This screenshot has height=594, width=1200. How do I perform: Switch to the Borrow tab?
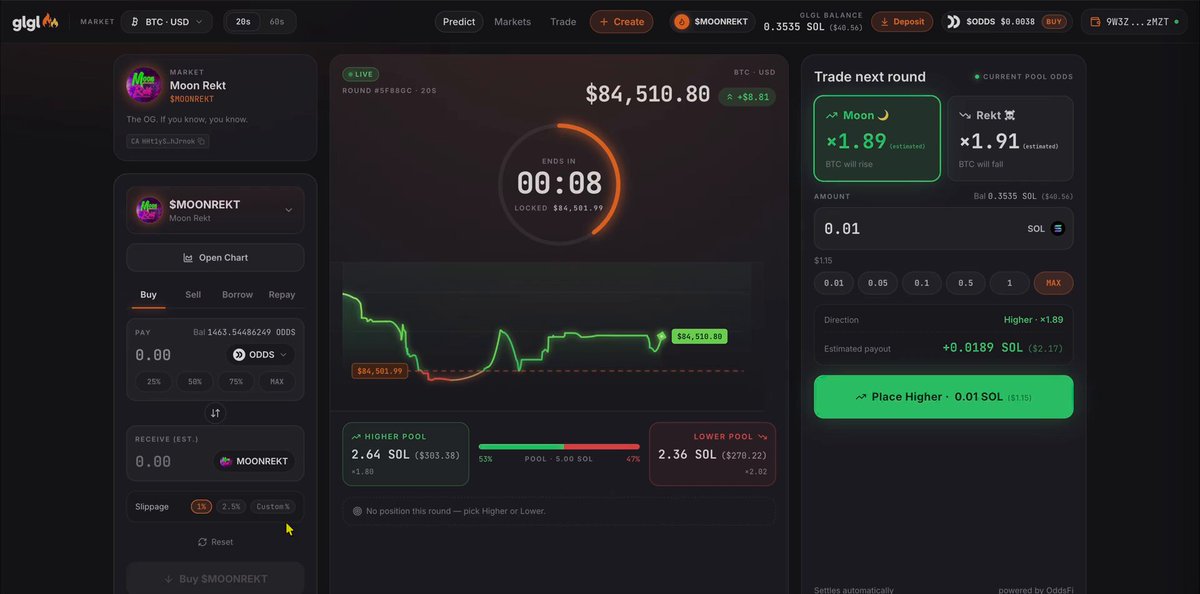(238, 295)
